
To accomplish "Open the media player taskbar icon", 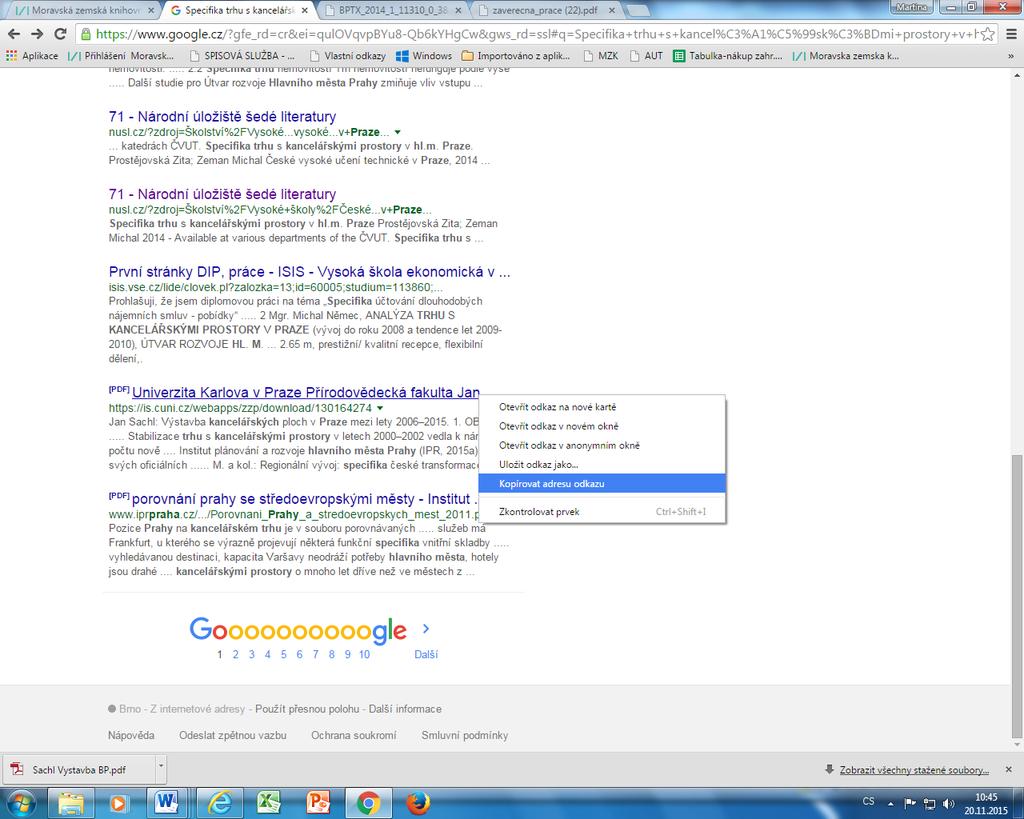I will pyautogui.click(x=118, y=803).
